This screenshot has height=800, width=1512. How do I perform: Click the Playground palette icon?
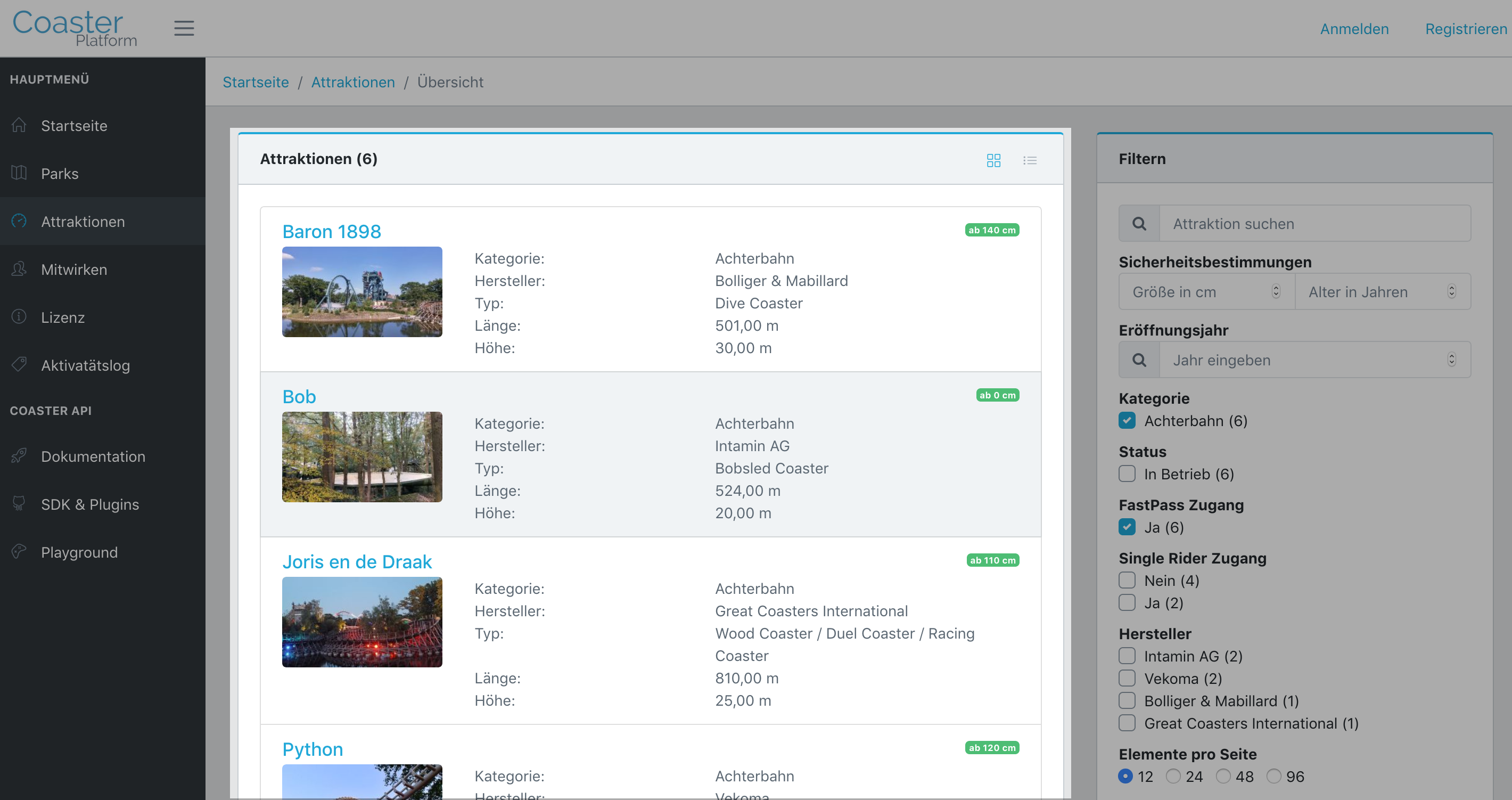19,552
